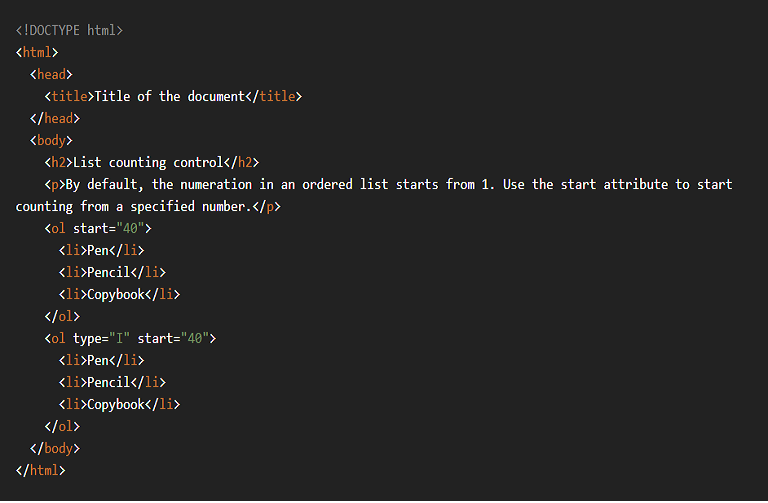The width and height of the screenshot is (768, 503).
Task: Click the opening head tag
Action: tap(51, 74)
